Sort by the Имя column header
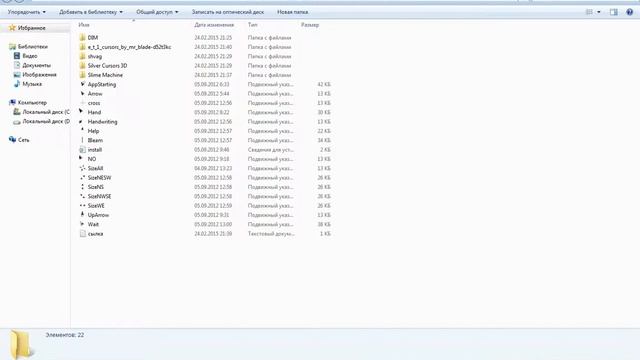The image size is (640, 360). [x=84, y=25]
